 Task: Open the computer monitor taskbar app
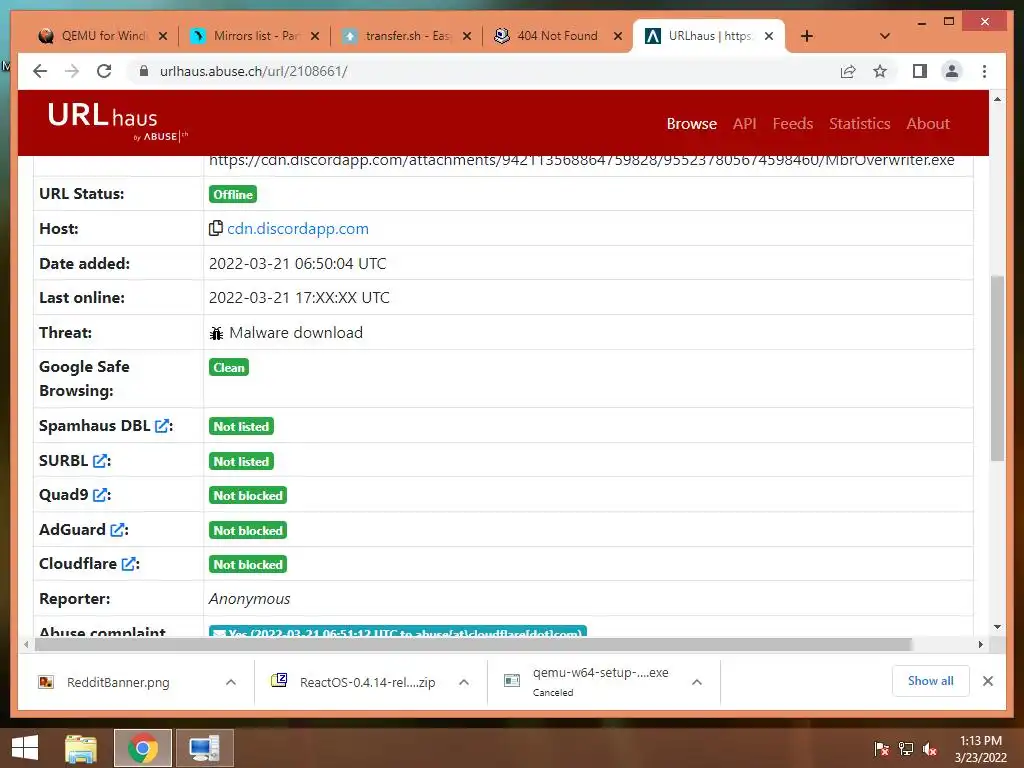point(205,748)
